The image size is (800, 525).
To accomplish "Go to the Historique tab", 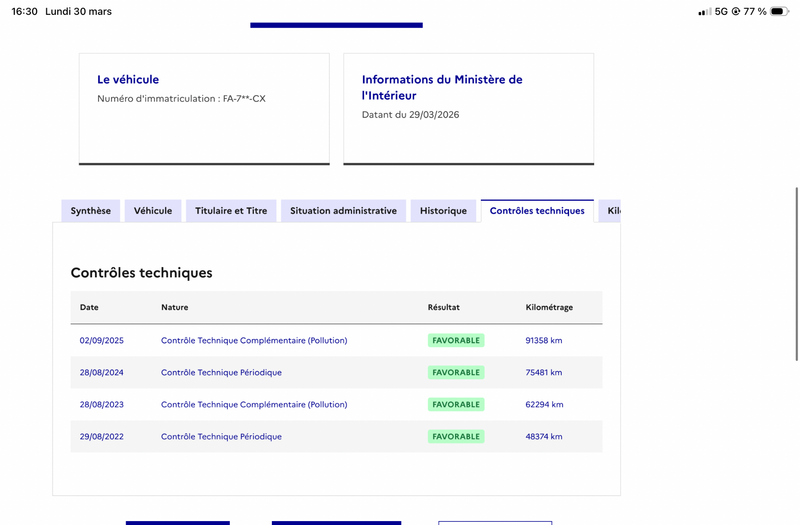I will [443, 211].
